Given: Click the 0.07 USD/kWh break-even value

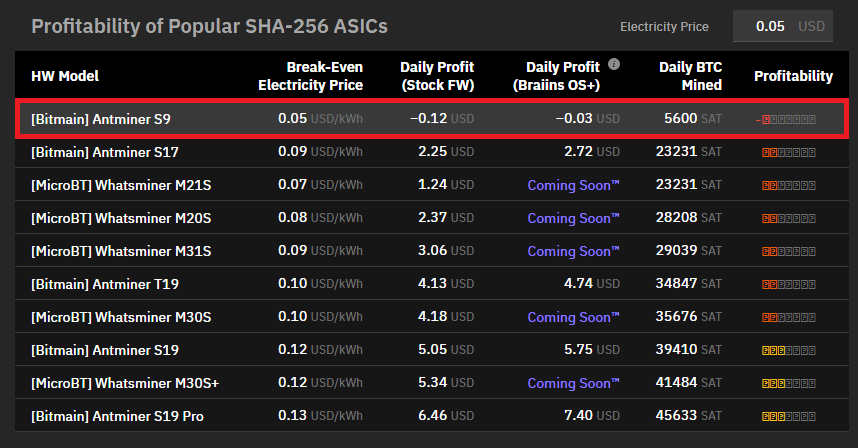Looking at the screenshot, I should [320, 184].
